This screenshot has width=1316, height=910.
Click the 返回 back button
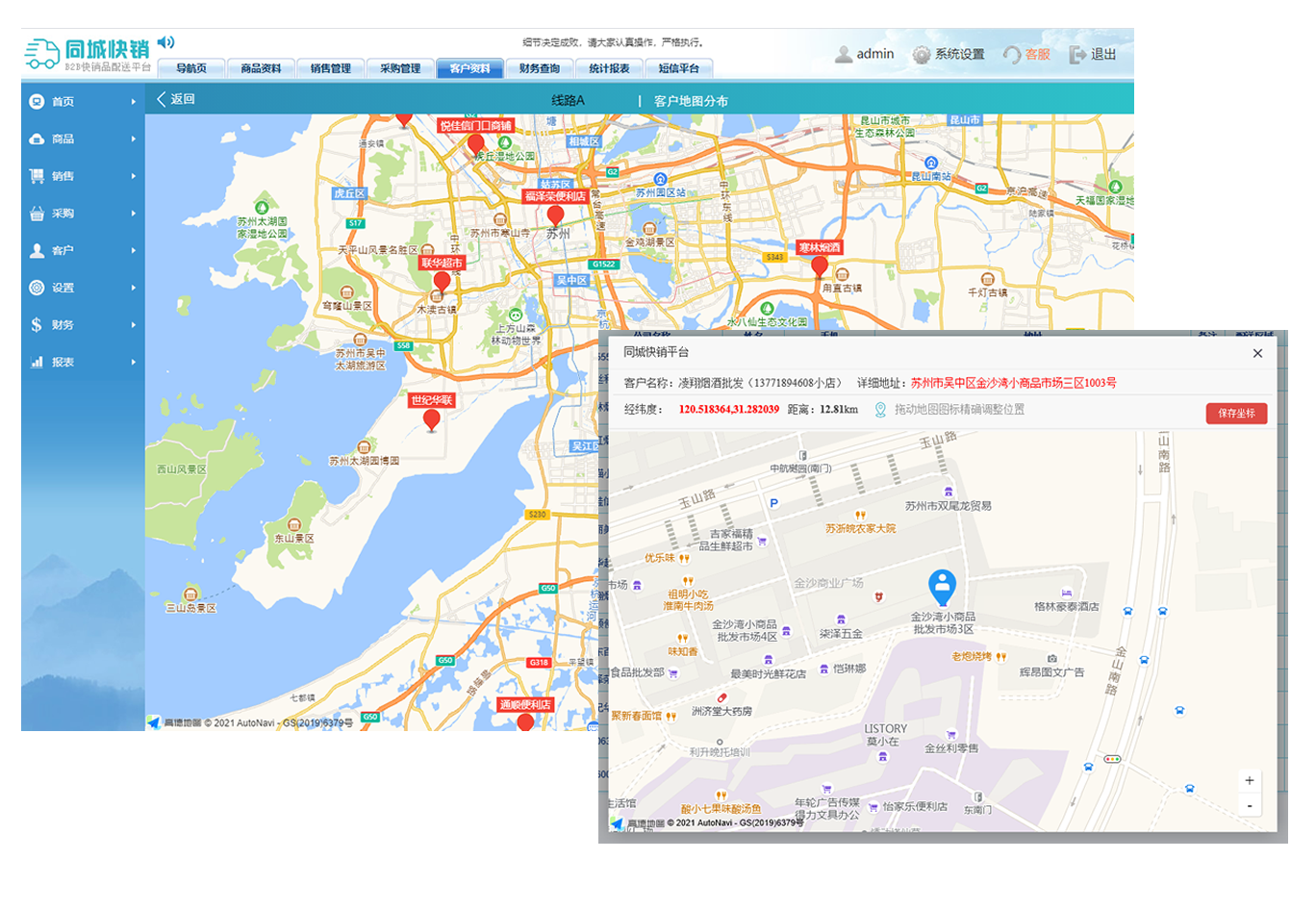pyautogui.click(x=175, y=99)
